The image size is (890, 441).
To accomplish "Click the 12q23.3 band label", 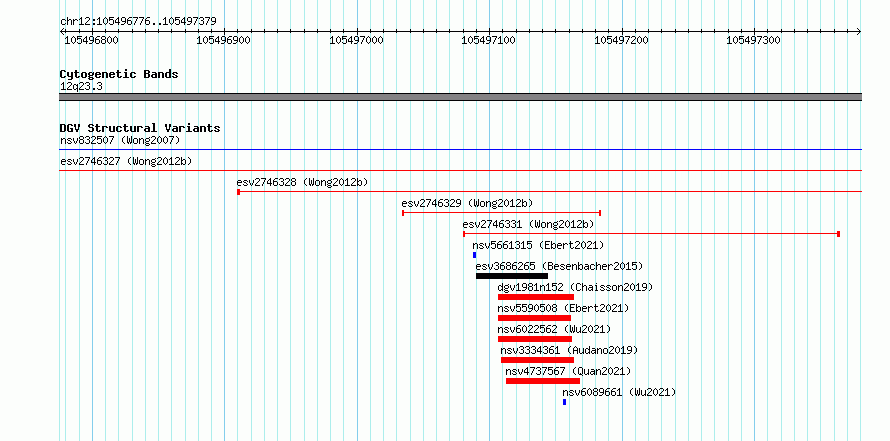I will (81, 87).
